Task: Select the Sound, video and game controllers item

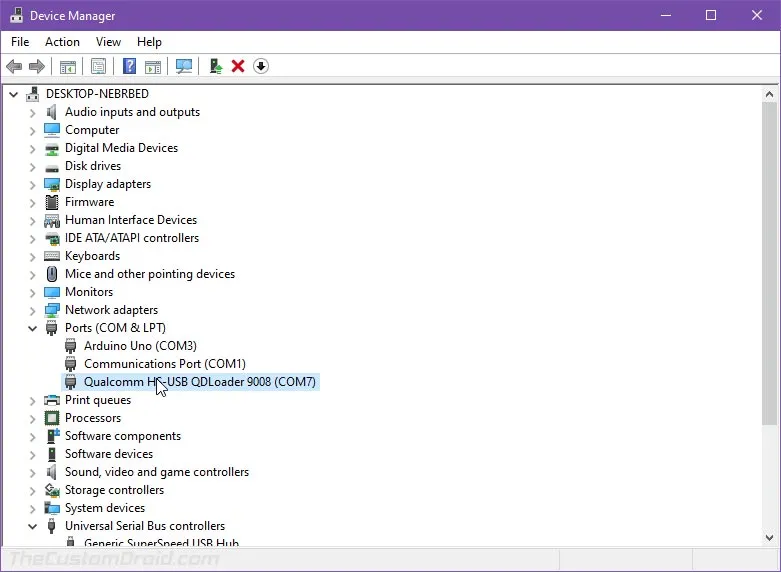Action: [x=156, y=472]
